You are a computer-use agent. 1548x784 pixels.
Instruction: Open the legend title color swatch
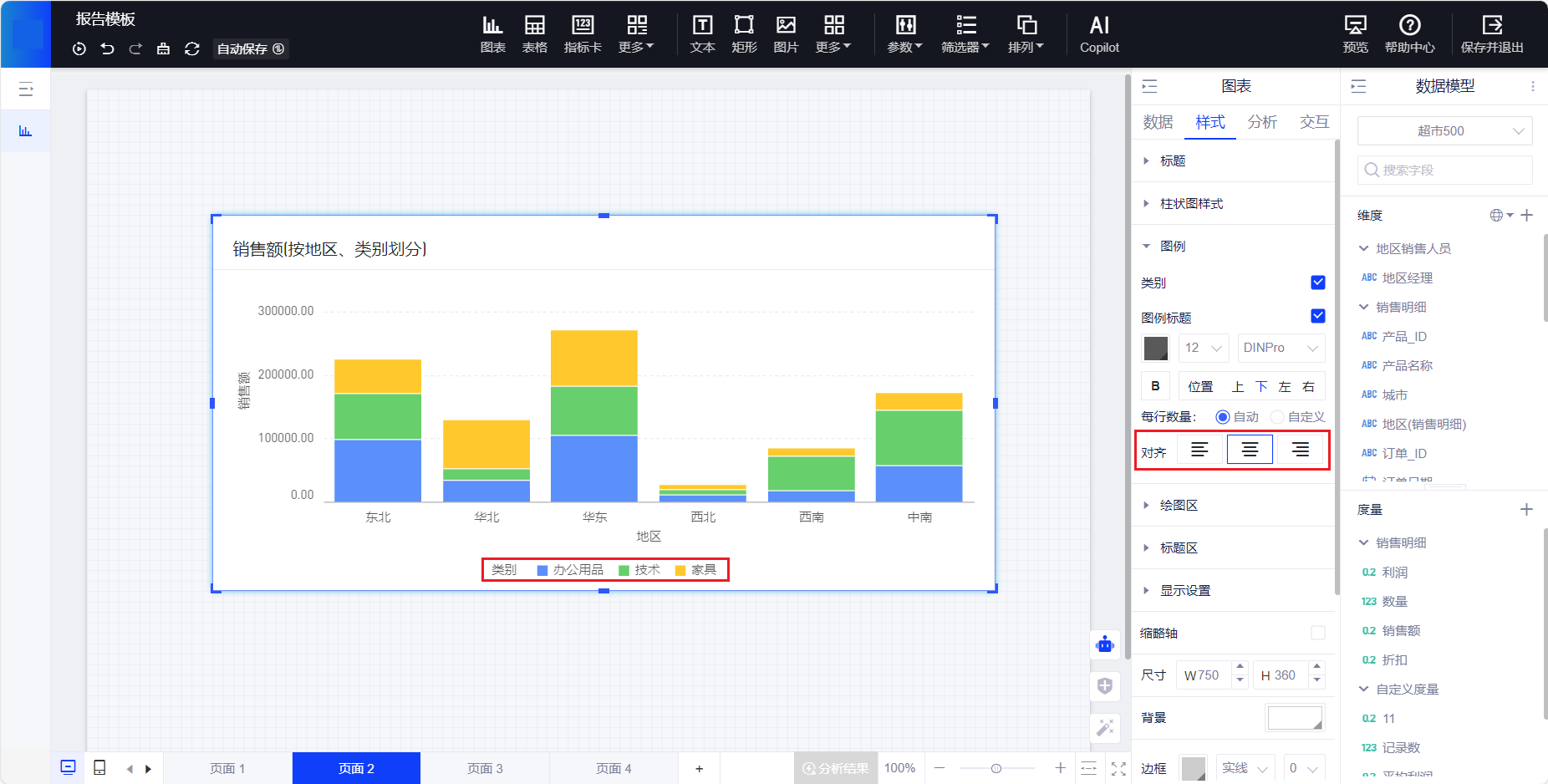click(1155, 348)
